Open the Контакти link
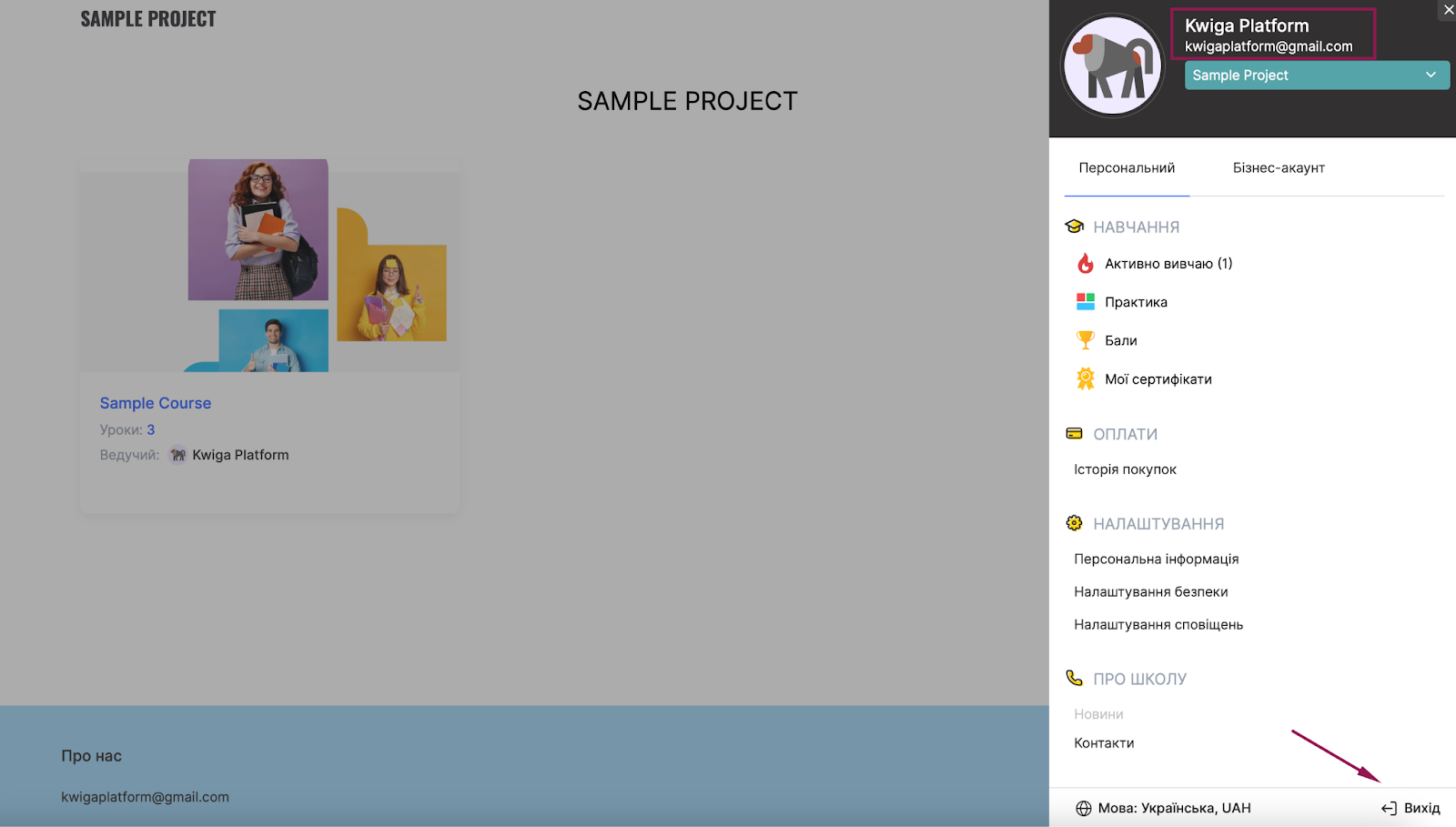Screen dimensions: 1456x827 1104,743
